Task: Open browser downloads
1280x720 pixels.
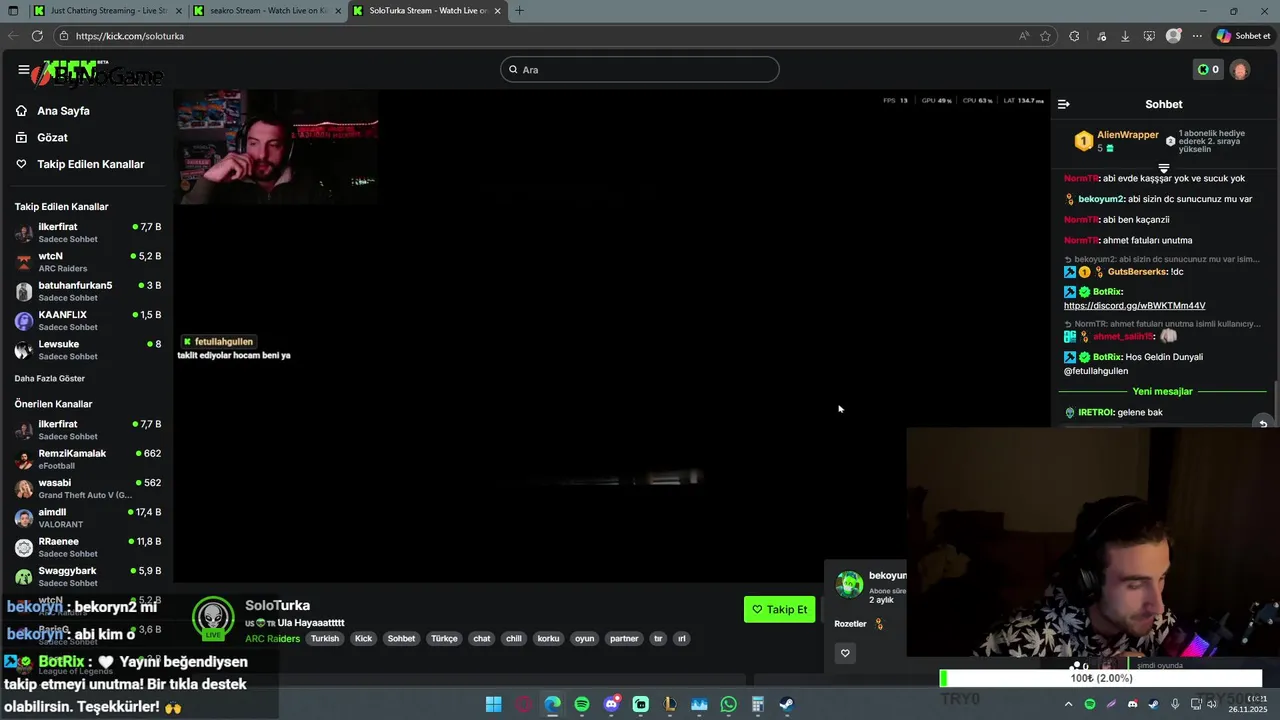Action: [1125, 36]
